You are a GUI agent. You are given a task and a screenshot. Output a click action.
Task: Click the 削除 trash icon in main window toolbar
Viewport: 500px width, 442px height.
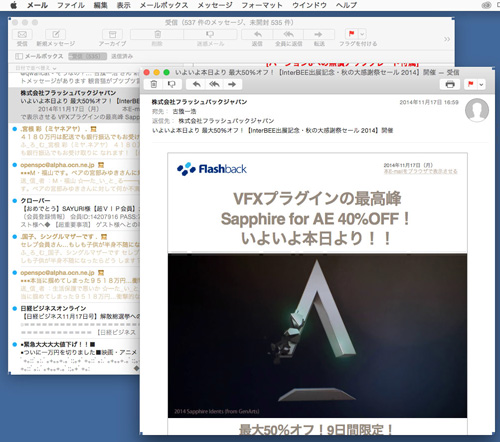coord(157,34)
